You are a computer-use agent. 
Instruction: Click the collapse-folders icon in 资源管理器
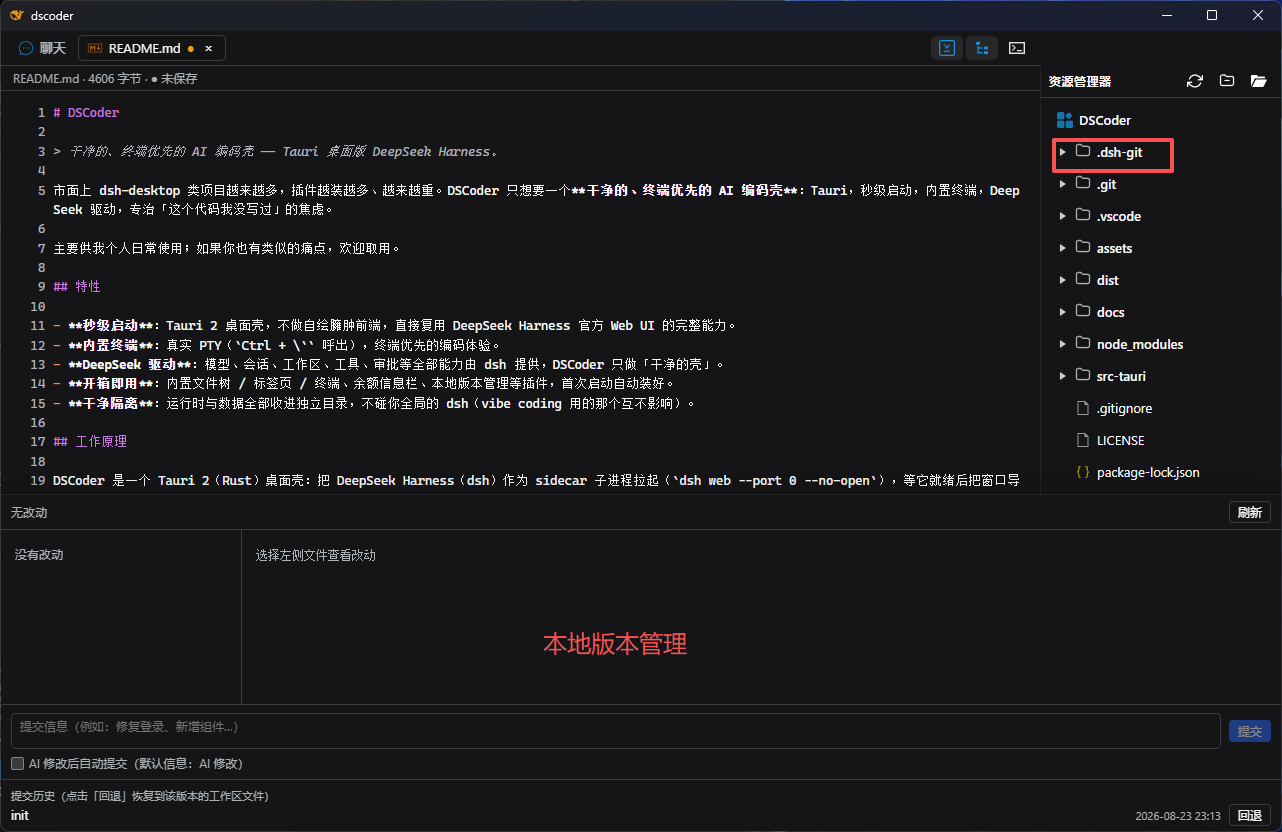(1226, 81)
